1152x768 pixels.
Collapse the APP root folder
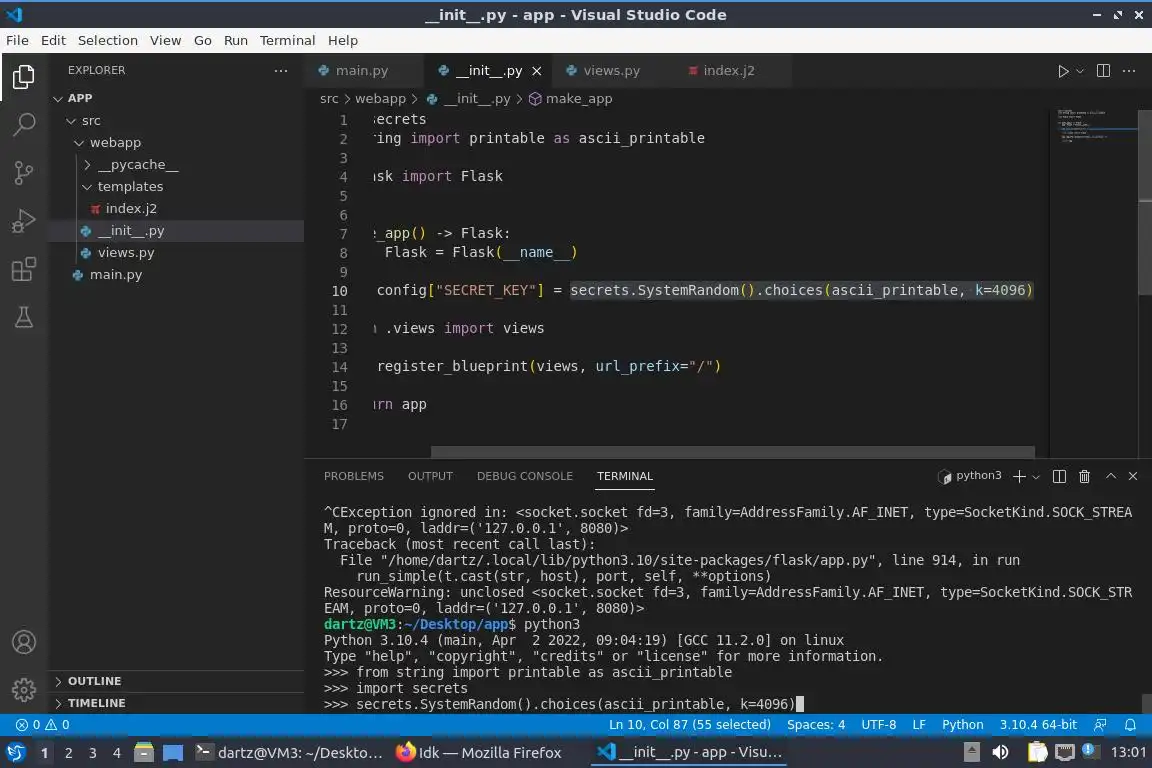pos(176,98)
